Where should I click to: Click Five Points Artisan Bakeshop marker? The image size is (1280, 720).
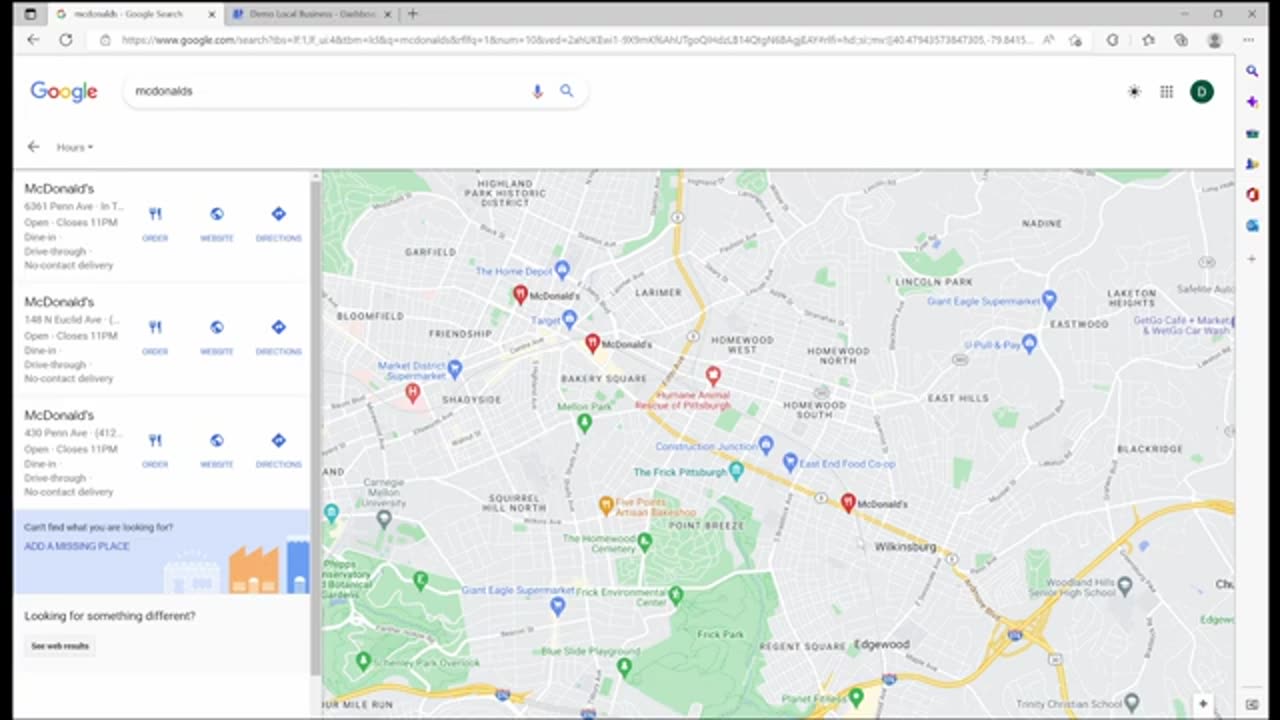(x=606, y=505)
